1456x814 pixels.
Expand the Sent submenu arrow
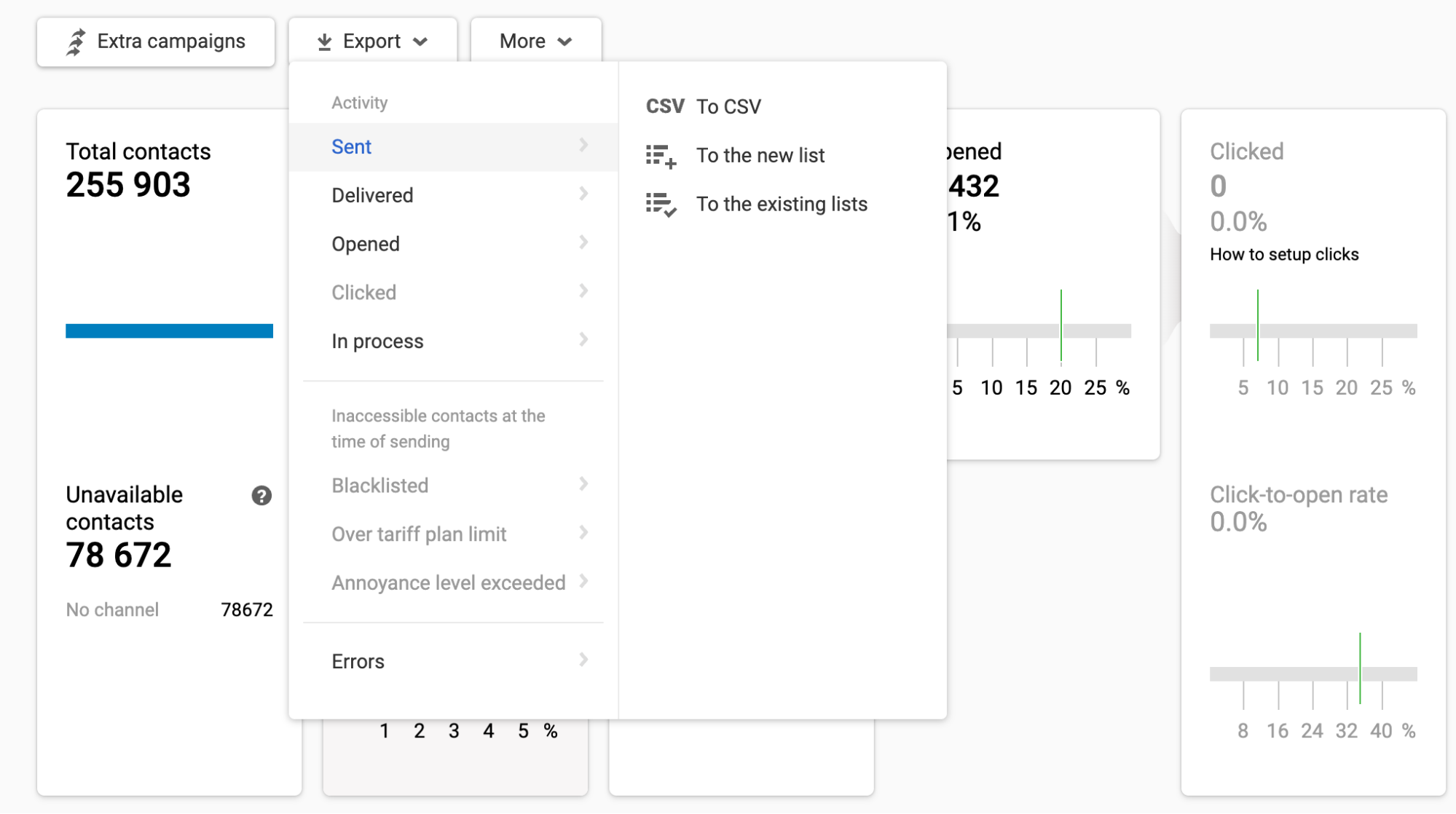tap(583, 146)
